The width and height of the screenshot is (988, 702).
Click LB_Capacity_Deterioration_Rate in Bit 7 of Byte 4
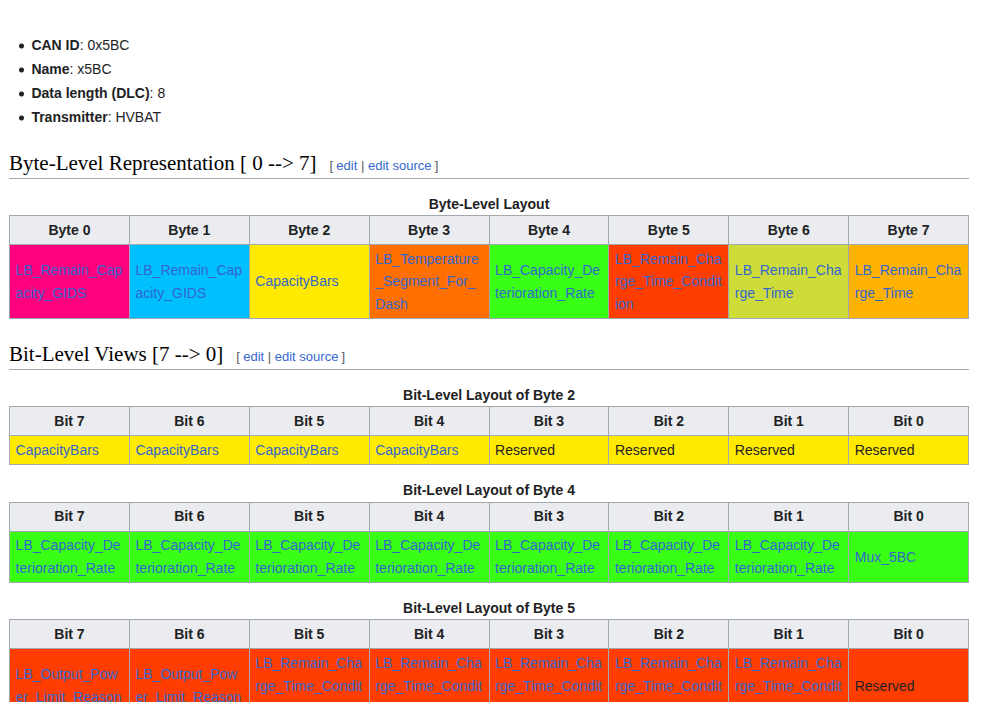coord(68,557)
